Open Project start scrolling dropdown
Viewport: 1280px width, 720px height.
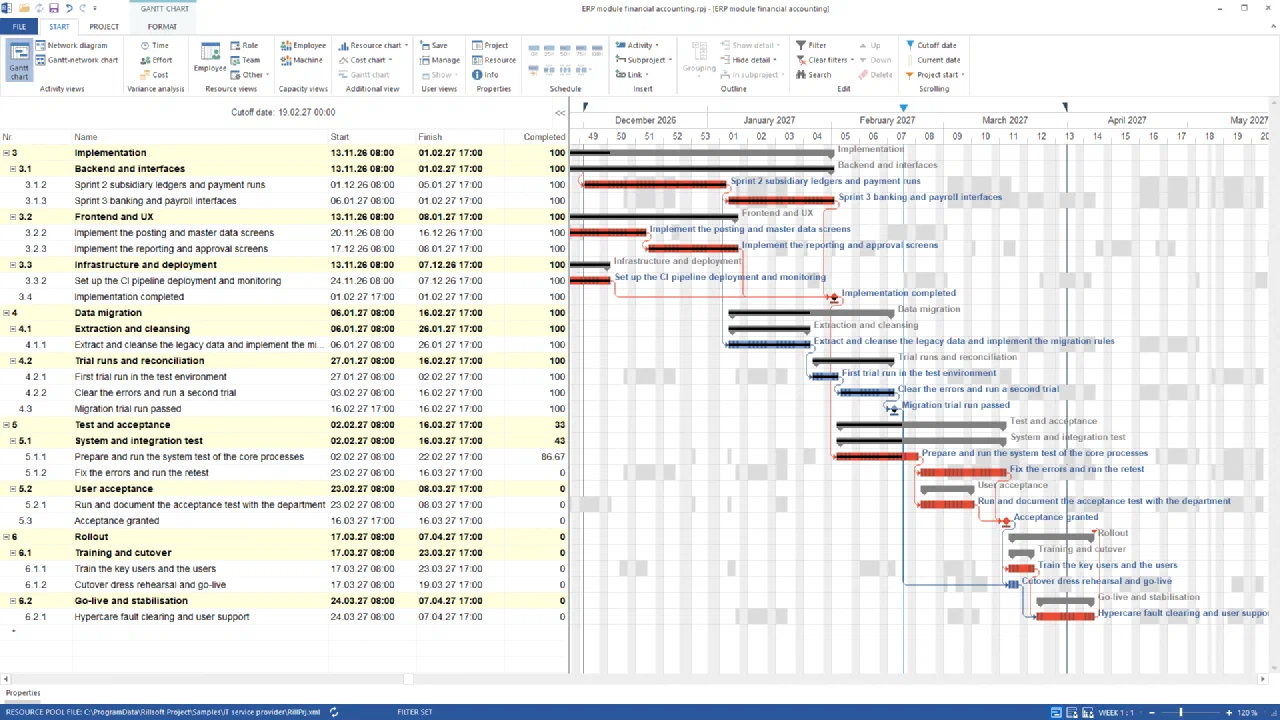(935, 75)
